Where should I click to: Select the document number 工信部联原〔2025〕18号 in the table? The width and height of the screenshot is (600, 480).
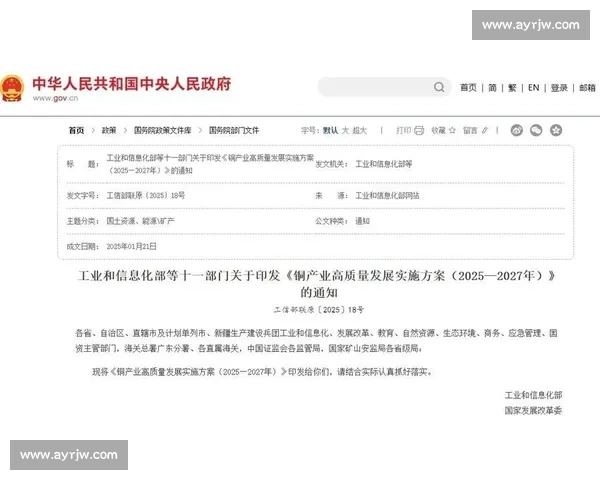145,196
